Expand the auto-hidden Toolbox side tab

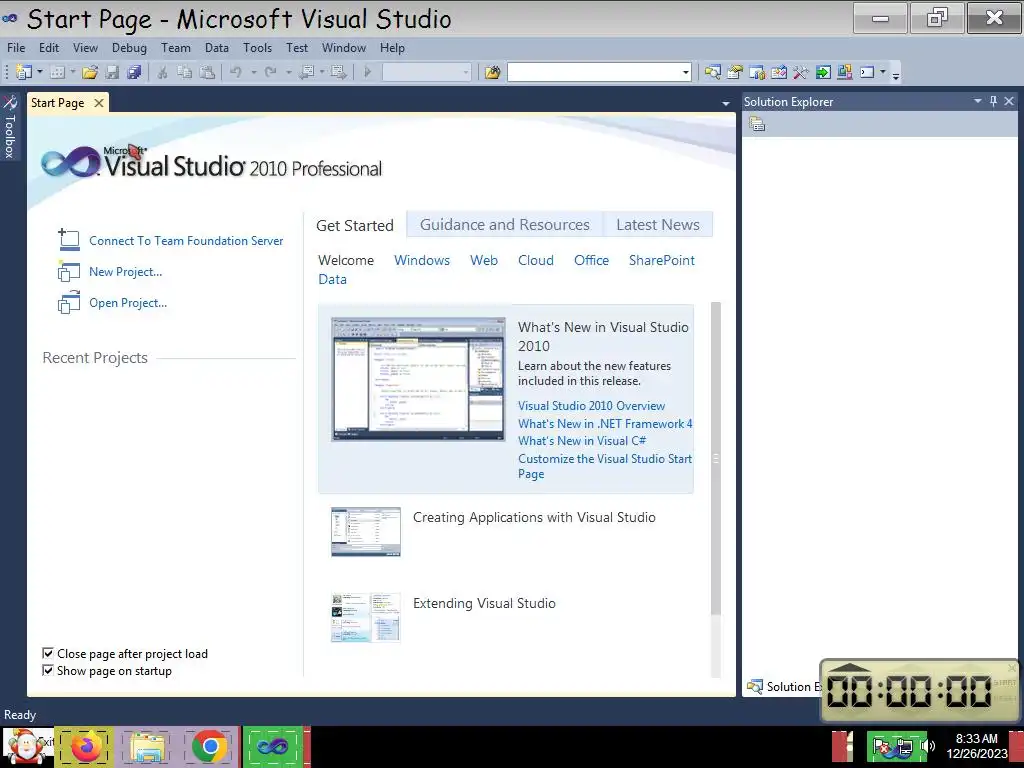[x=10, y=127]
